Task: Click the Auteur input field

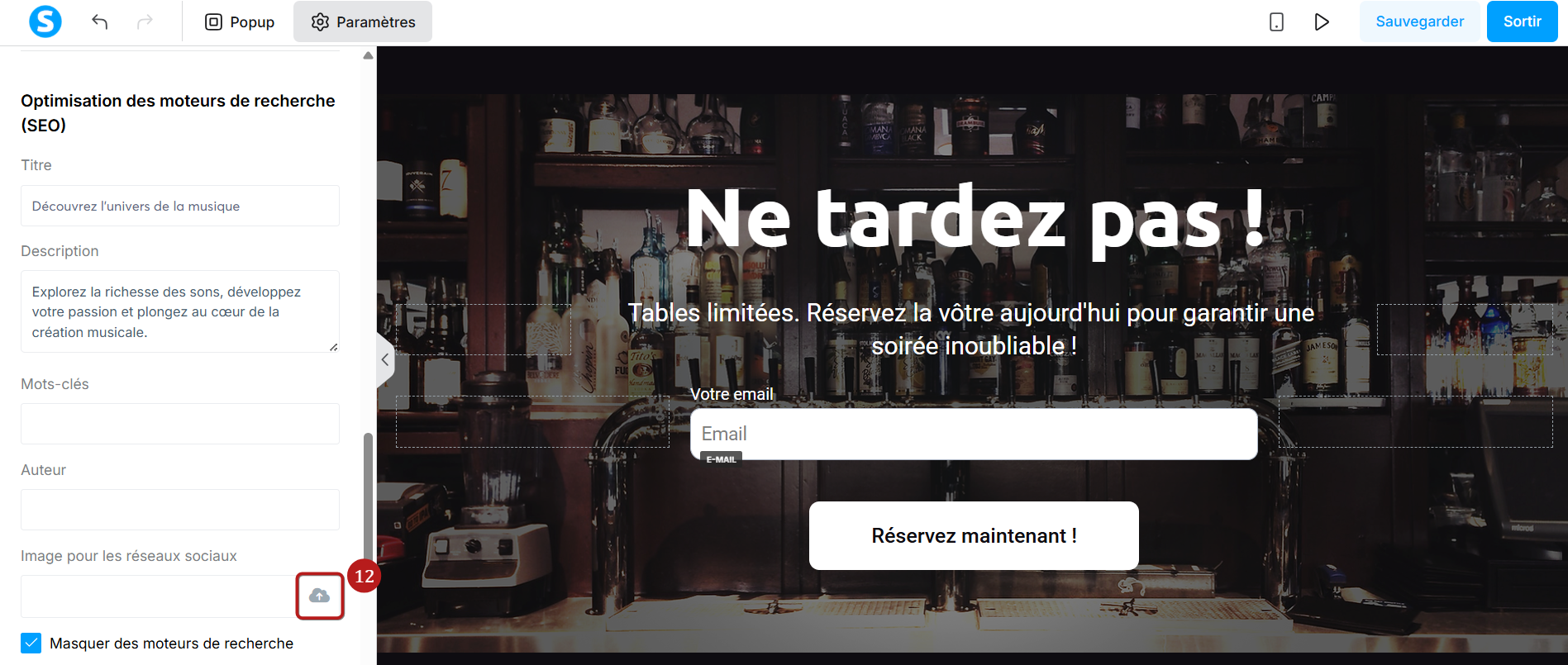Action: (x=180, y=510)
